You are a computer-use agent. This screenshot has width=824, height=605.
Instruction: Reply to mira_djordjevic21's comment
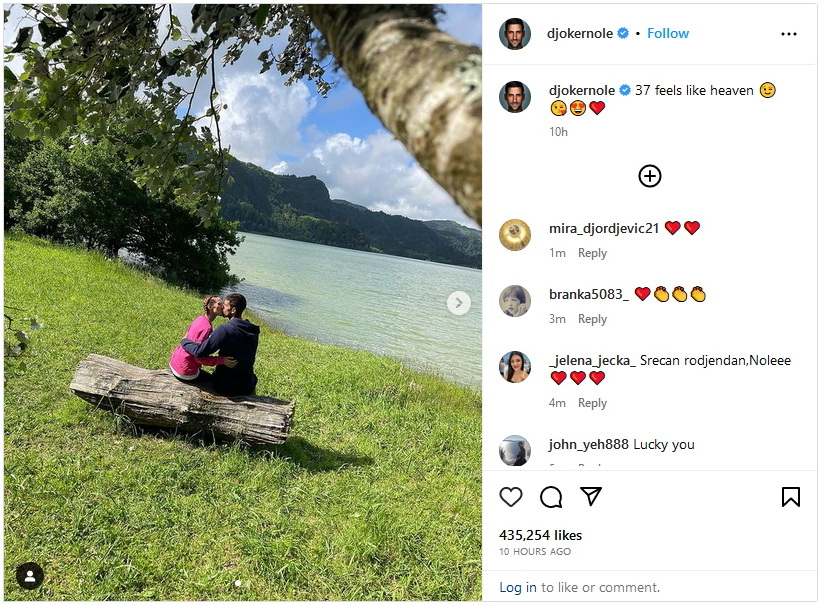[x=592, y=253]
